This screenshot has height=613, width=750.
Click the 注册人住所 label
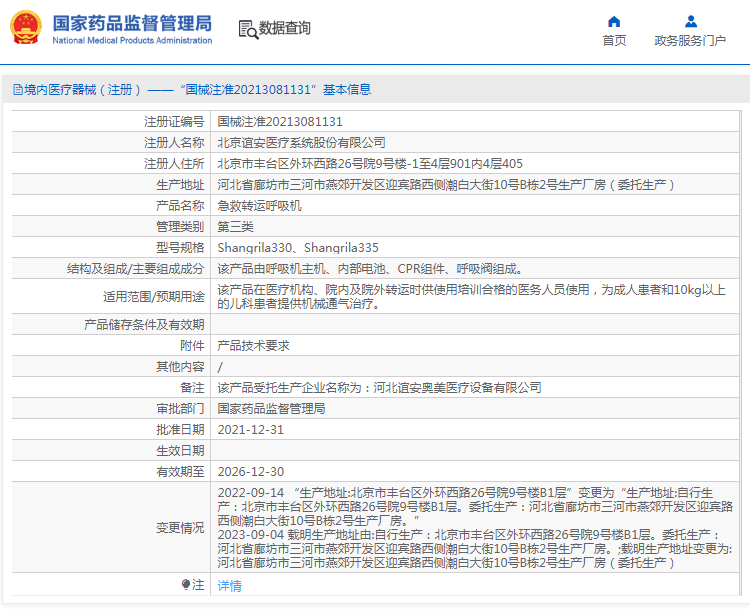click(x=174, y=164)
